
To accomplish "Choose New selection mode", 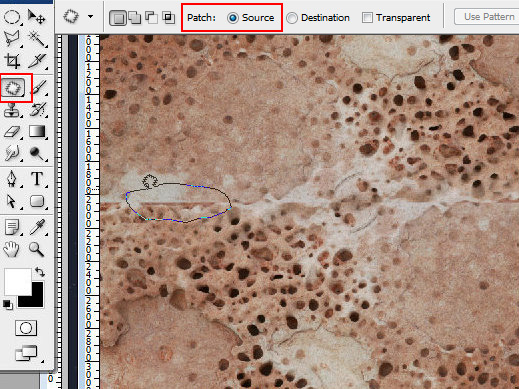I will [x=118, y=18].
